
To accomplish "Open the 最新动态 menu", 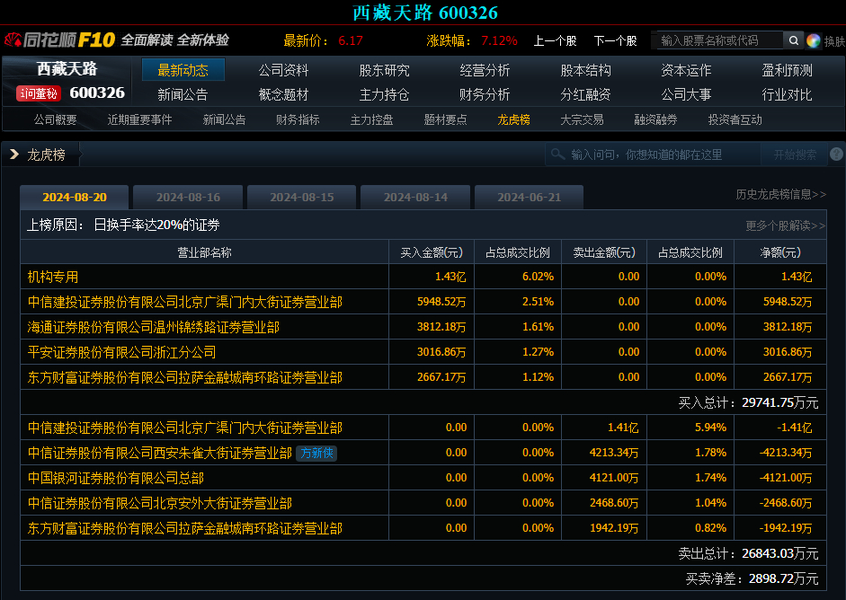I will pyautogui.click(x=183, y=70).
